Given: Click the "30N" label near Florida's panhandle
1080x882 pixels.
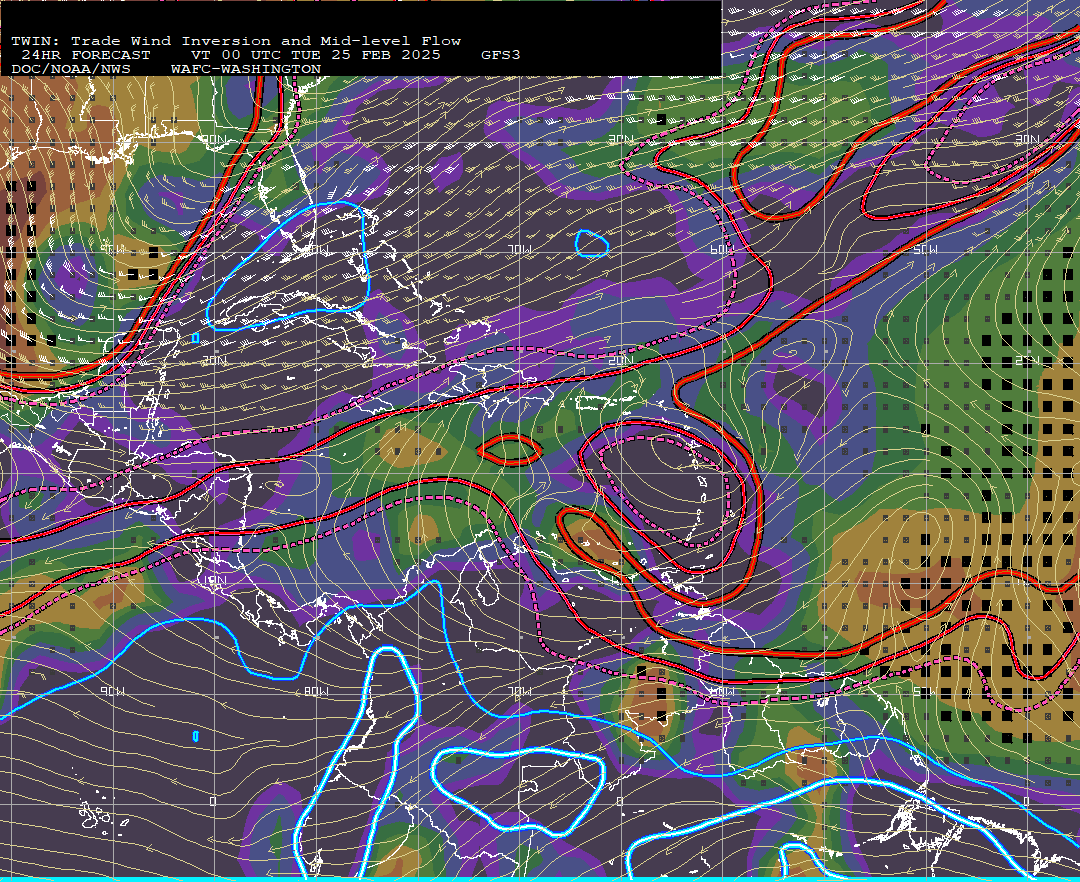Looking at the screenshot, I should pos(215,139).
